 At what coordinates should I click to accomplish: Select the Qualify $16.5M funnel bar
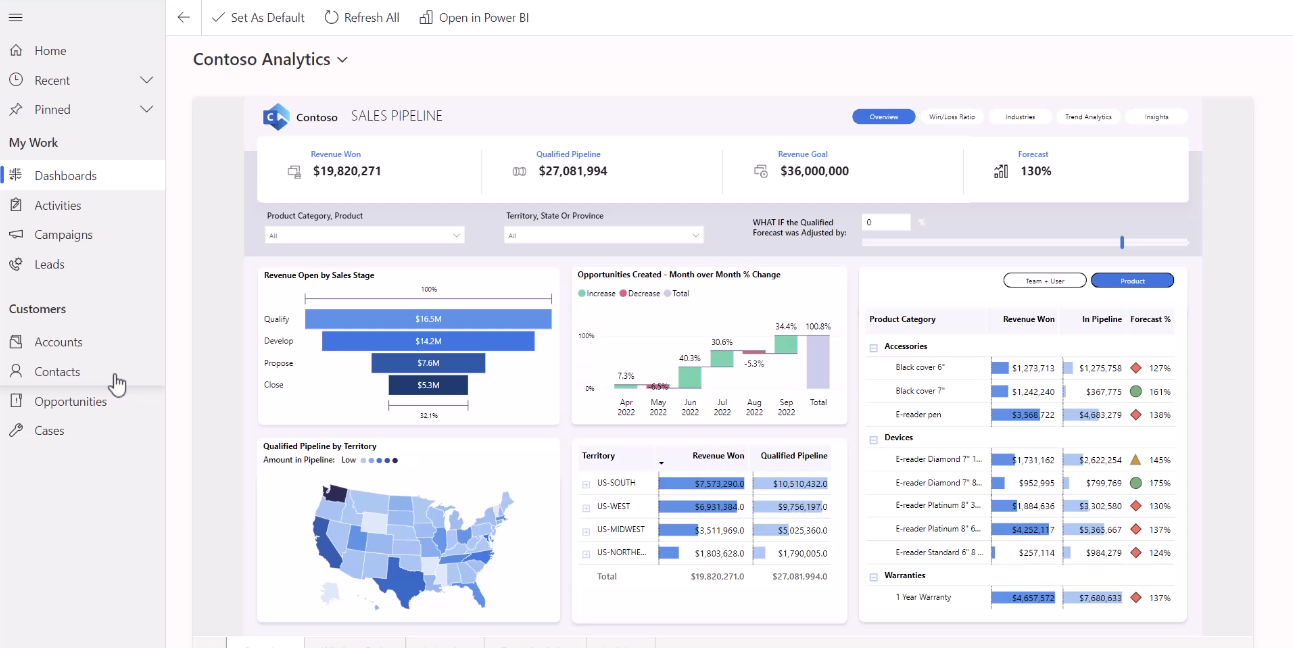(428, 319)
